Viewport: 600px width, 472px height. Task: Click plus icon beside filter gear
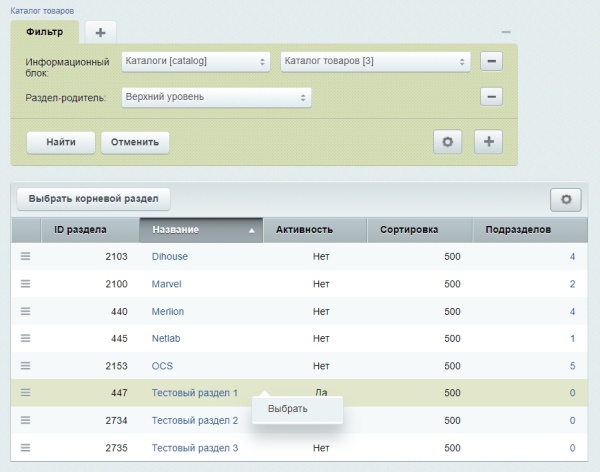point(488,142)
